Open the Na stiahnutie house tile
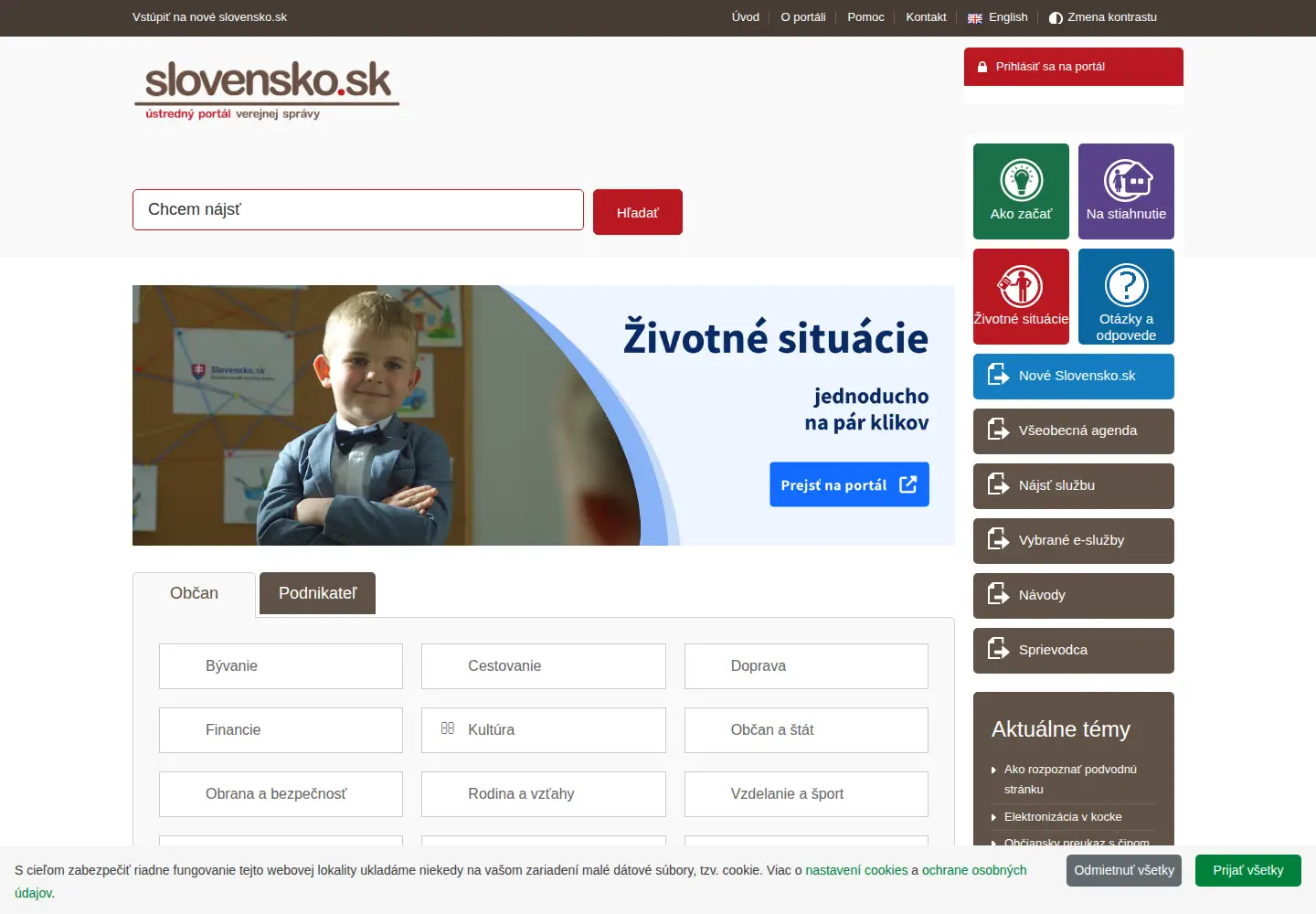 1126,191
